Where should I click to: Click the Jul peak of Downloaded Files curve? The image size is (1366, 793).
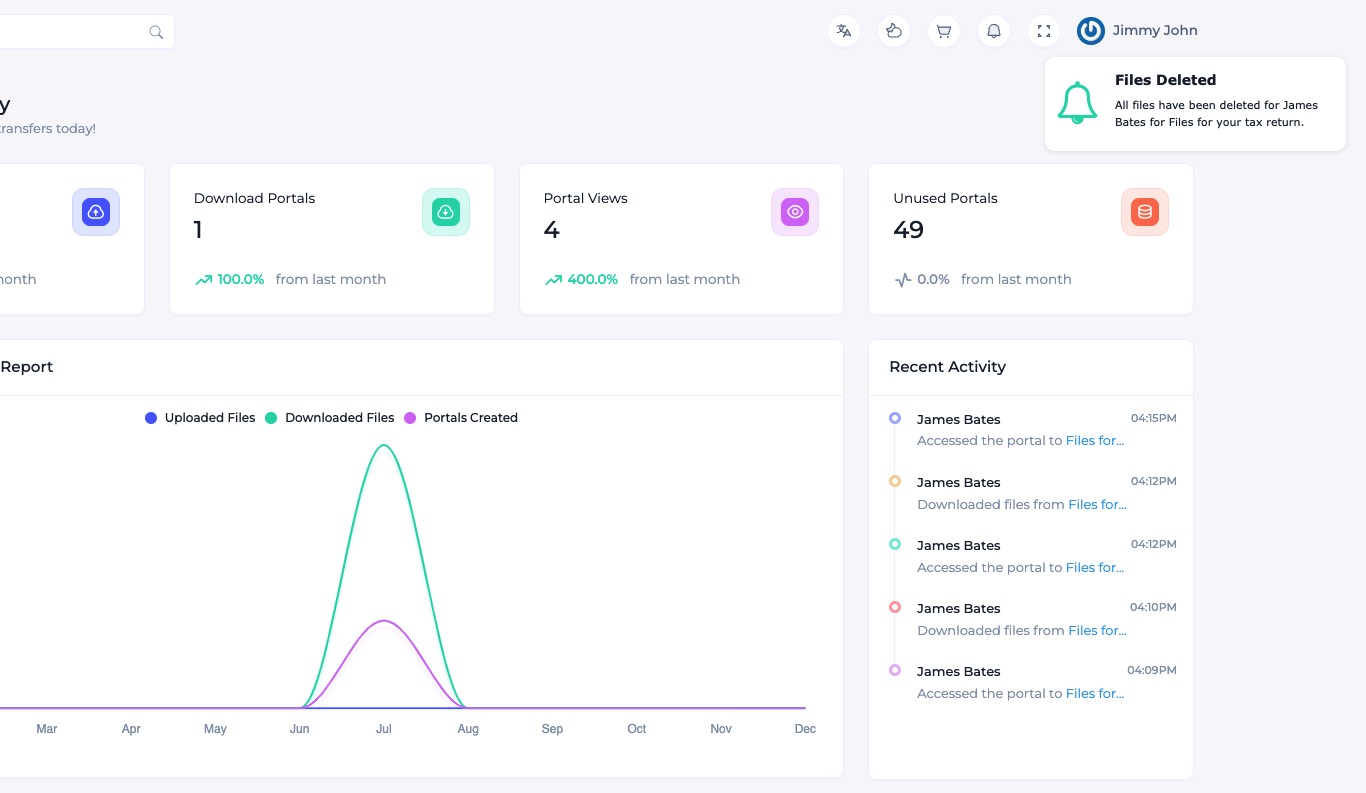(x=384, y=445)
